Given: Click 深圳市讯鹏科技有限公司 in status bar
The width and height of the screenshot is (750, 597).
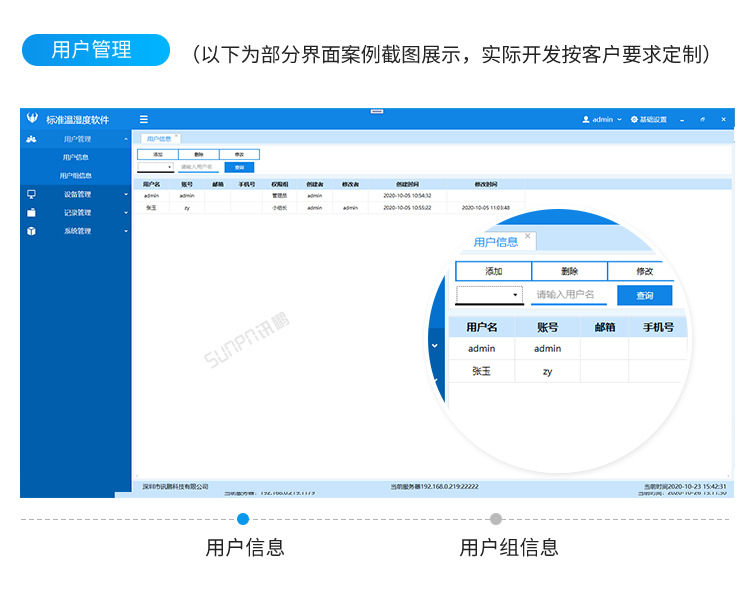Looking at the screenshot, I should [175, 486].
